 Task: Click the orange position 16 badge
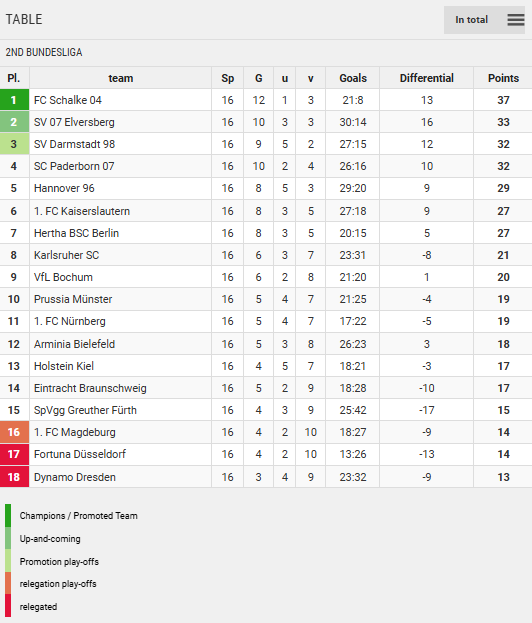click(x=14, y=432)
